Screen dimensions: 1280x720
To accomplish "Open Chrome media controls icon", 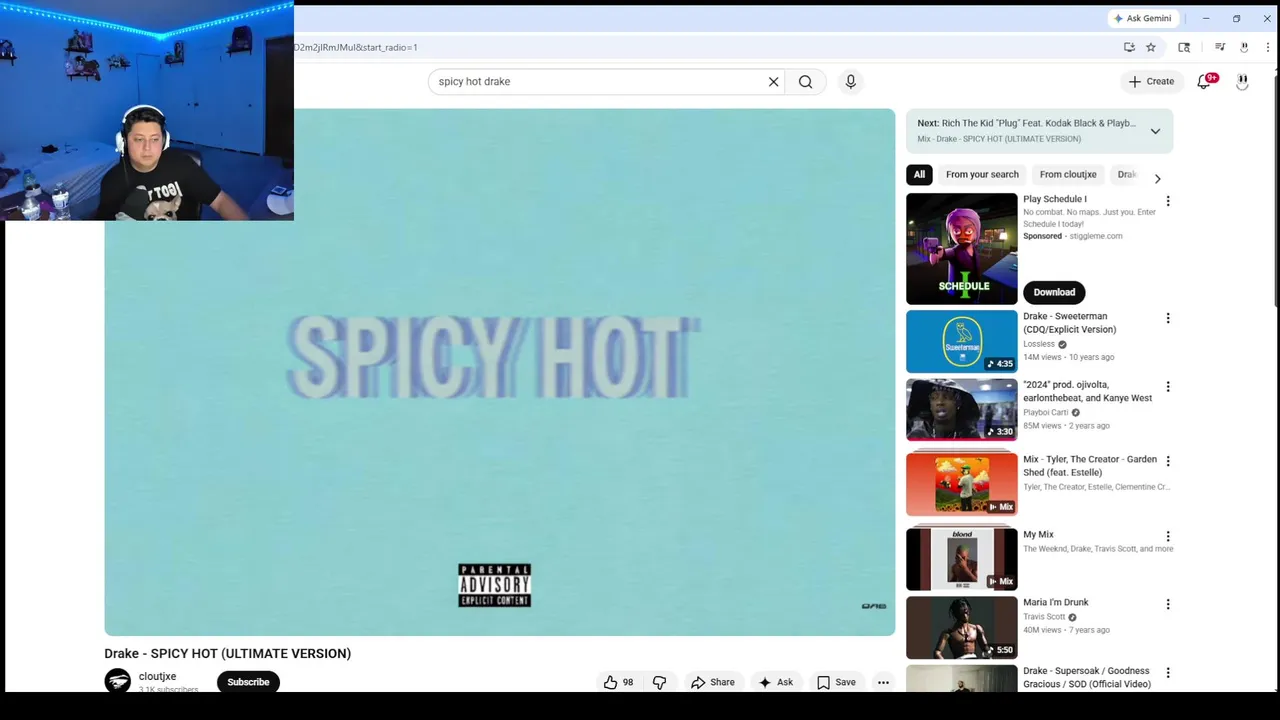I will pyautogui.click(x=1220, y=47).
